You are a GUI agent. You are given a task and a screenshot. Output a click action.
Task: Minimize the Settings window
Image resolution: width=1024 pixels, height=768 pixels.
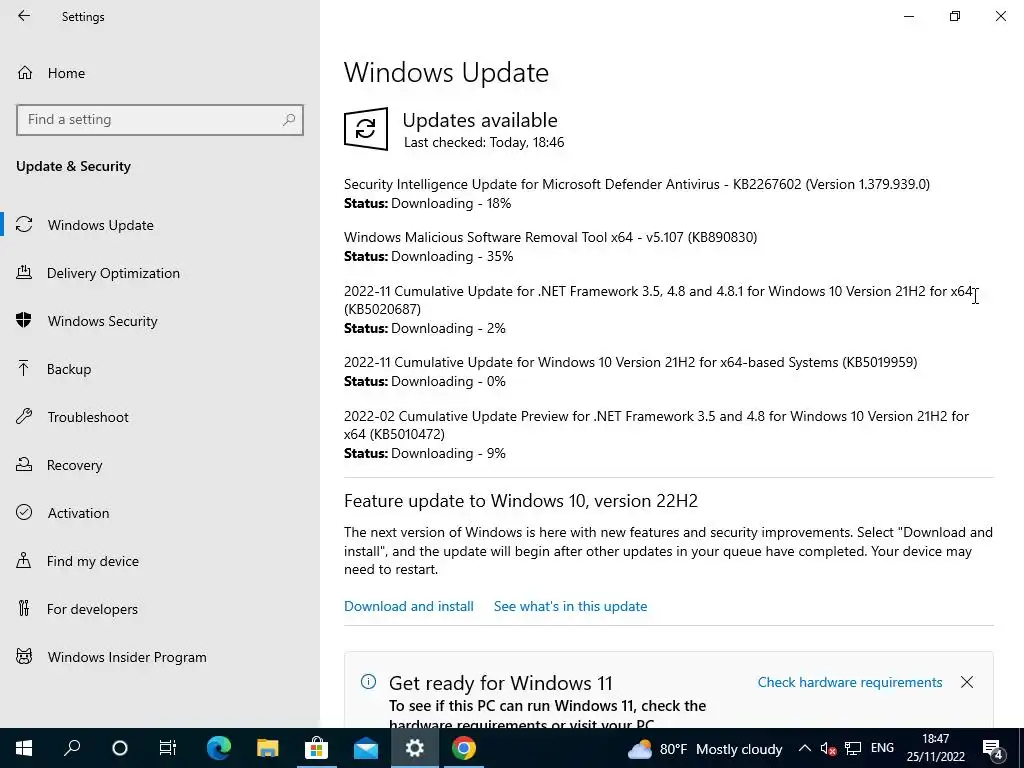coord(909,16)
